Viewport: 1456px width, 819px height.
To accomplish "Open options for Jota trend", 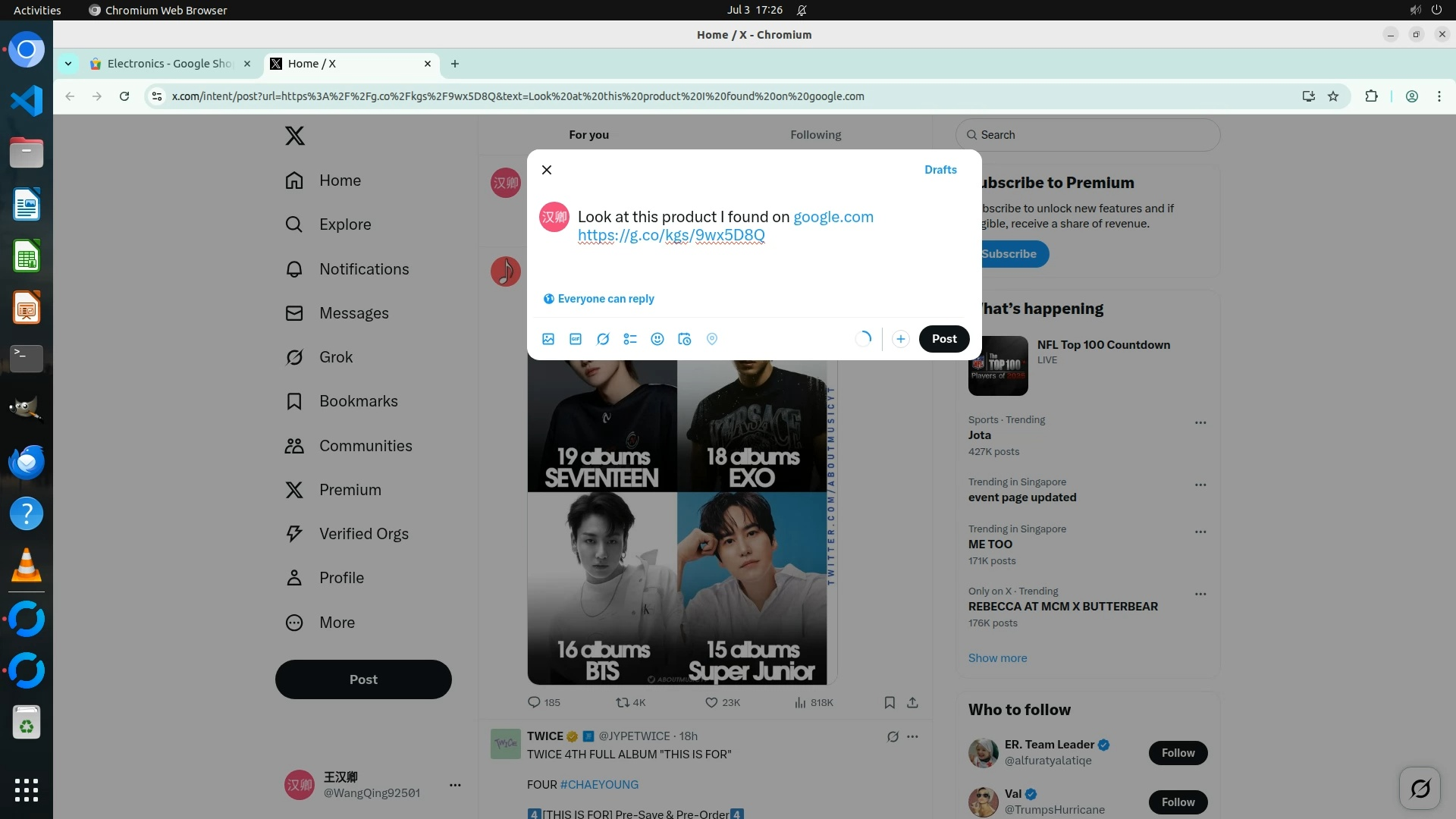I will [x=1200, y=422].
